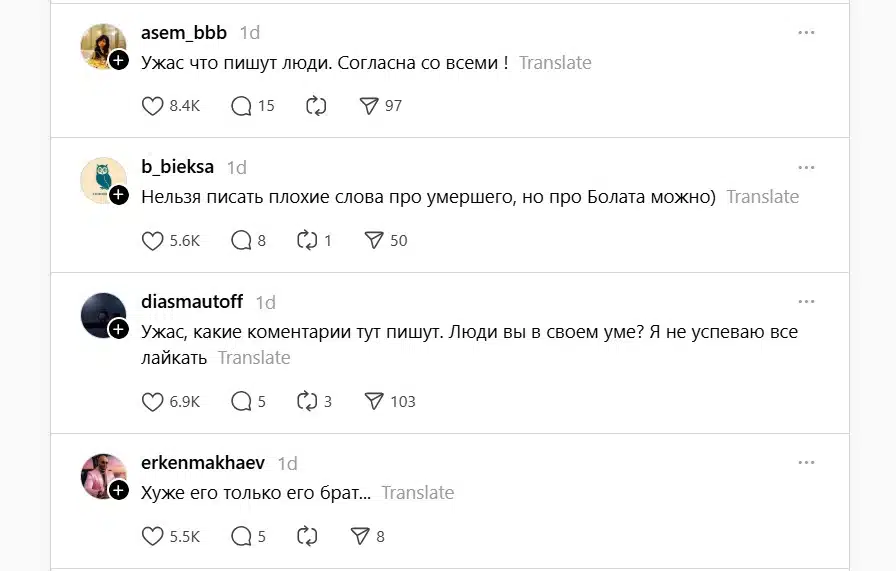Expand more options for diasmautoff's comment

coord(806,302)
